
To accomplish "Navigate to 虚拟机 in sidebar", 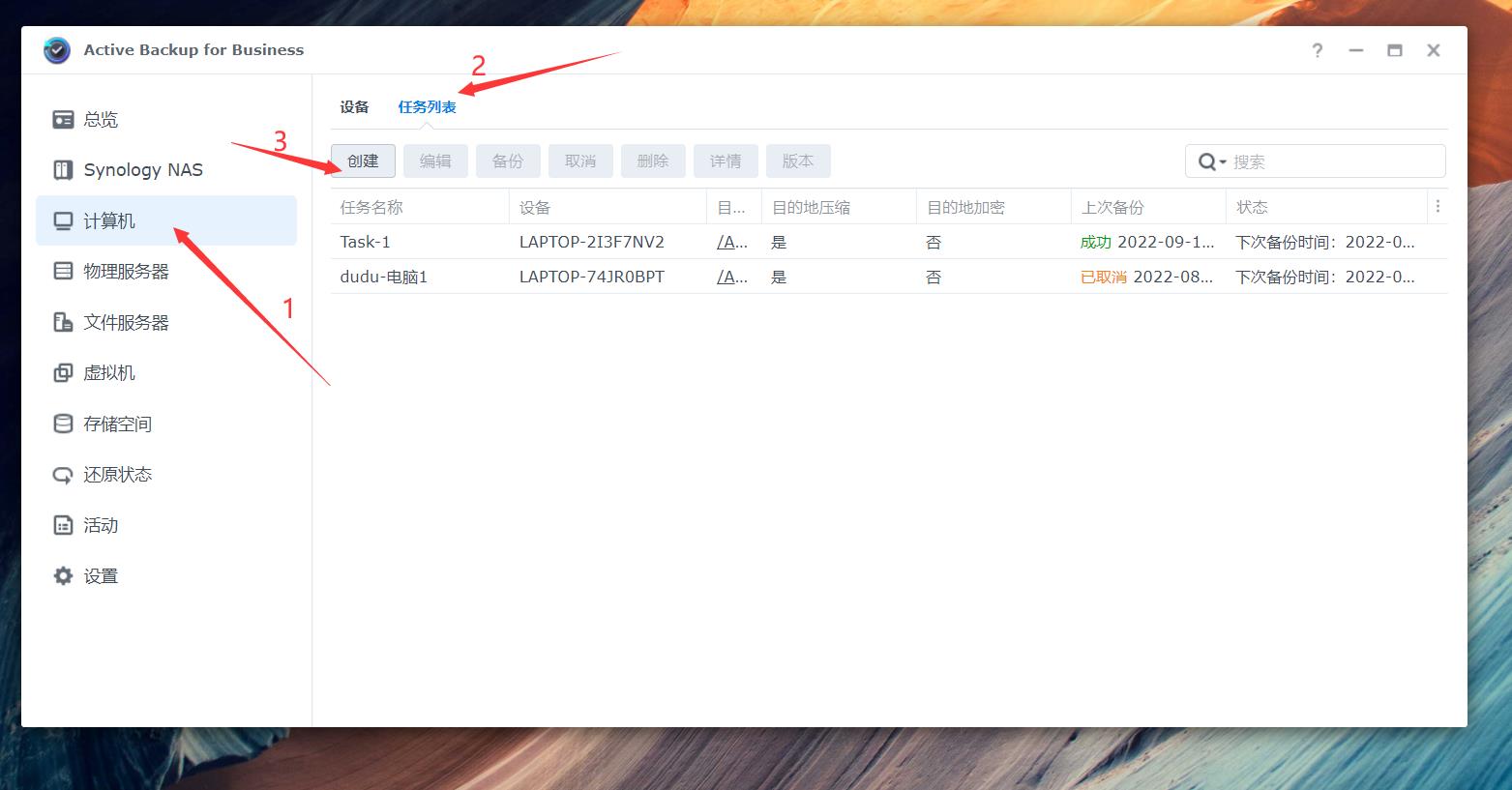I will tap(166, 373).
